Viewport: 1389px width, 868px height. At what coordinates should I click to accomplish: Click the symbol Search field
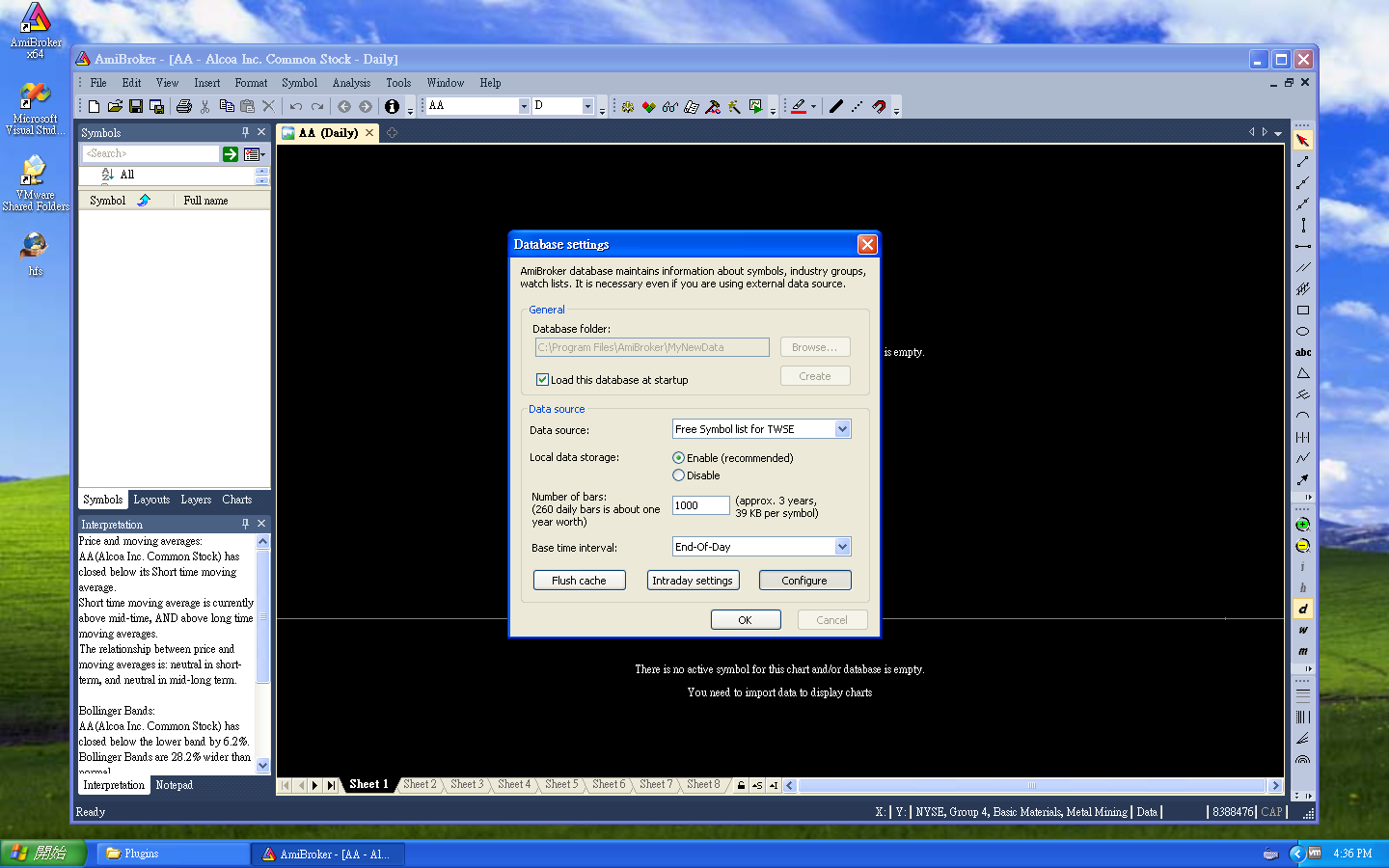pyautogui.click(x=151, y=154)
